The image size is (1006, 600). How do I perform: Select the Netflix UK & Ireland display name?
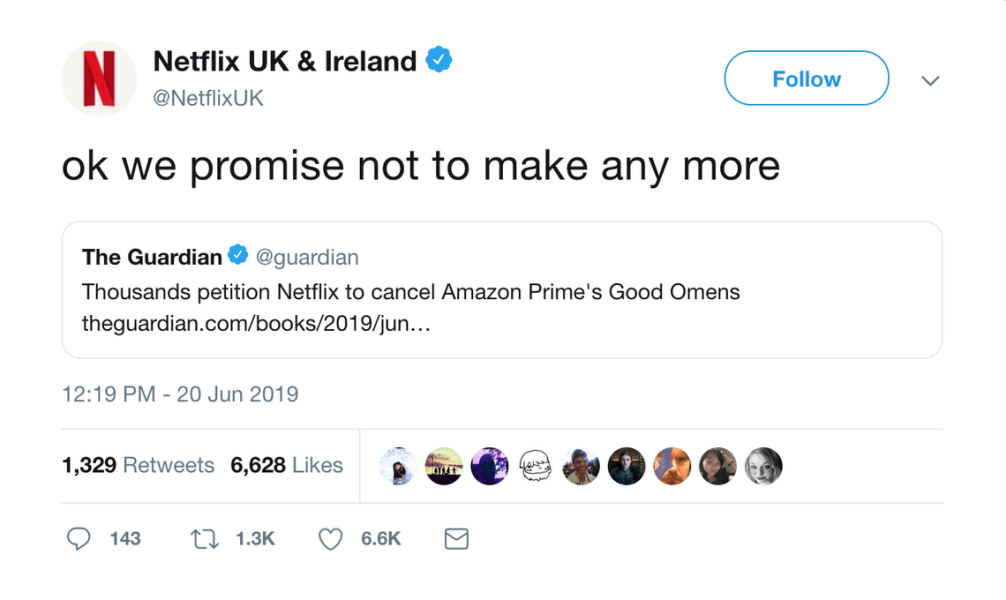click(286, 60)
